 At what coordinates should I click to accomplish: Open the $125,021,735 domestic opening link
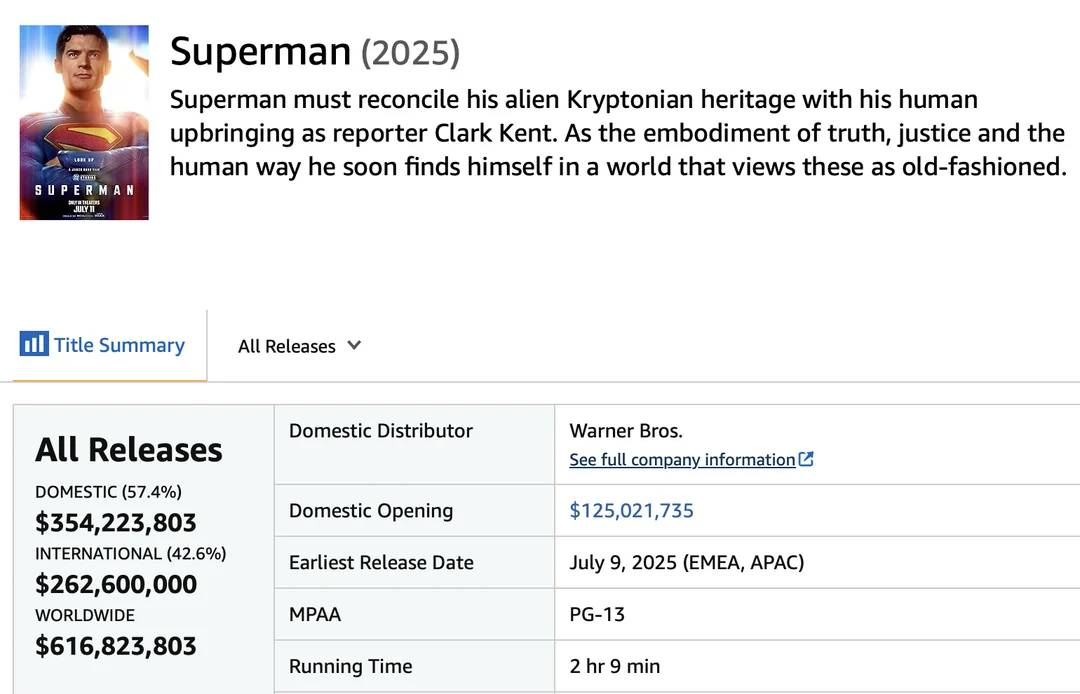pyautogui.click(x=631, y=510)
